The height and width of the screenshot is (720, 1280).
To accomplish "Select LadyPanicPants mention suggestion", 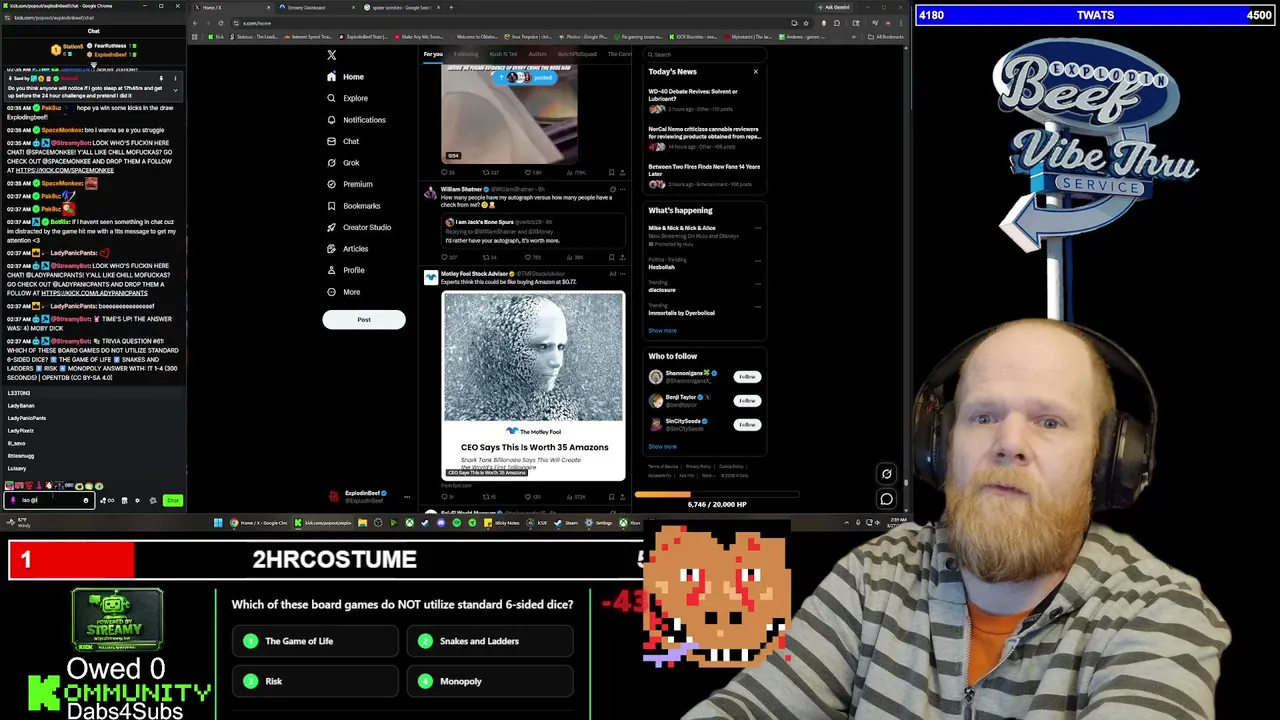I will coord(26,418).
